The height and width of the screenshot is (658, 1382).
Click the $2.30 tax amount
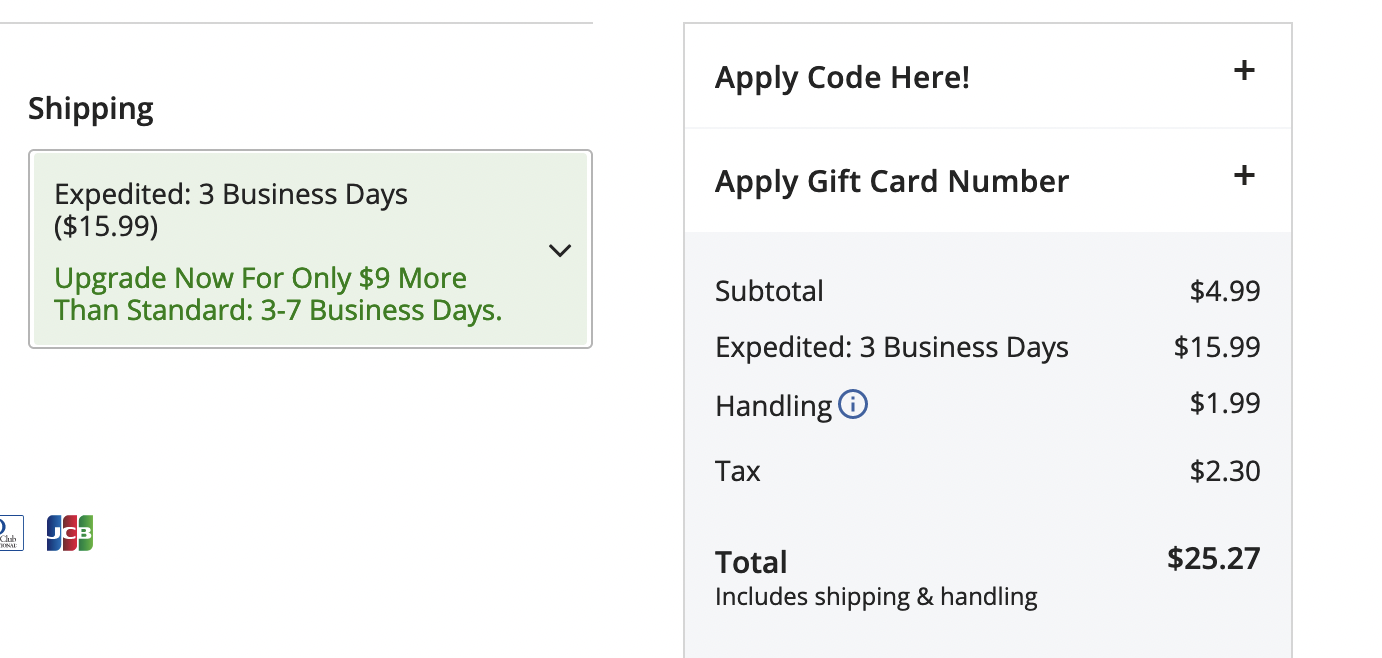click(x=1224, y=470)
